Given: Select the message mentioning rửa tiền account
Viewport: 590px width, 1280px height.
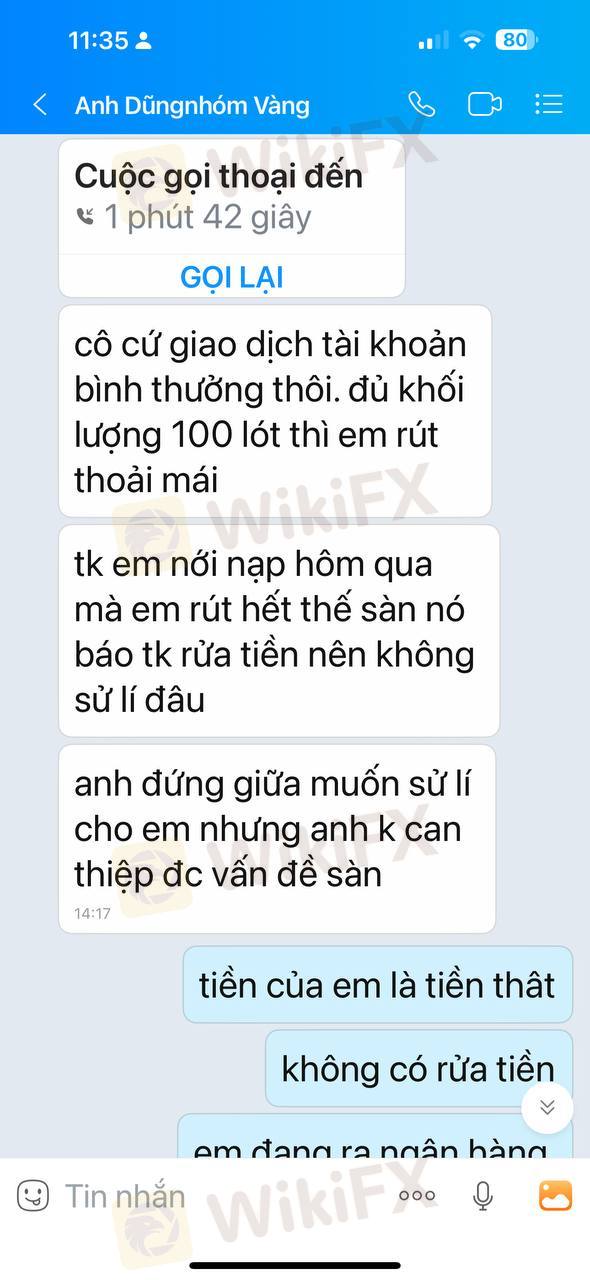Looking at the screenshot, I should click(279, 631).
